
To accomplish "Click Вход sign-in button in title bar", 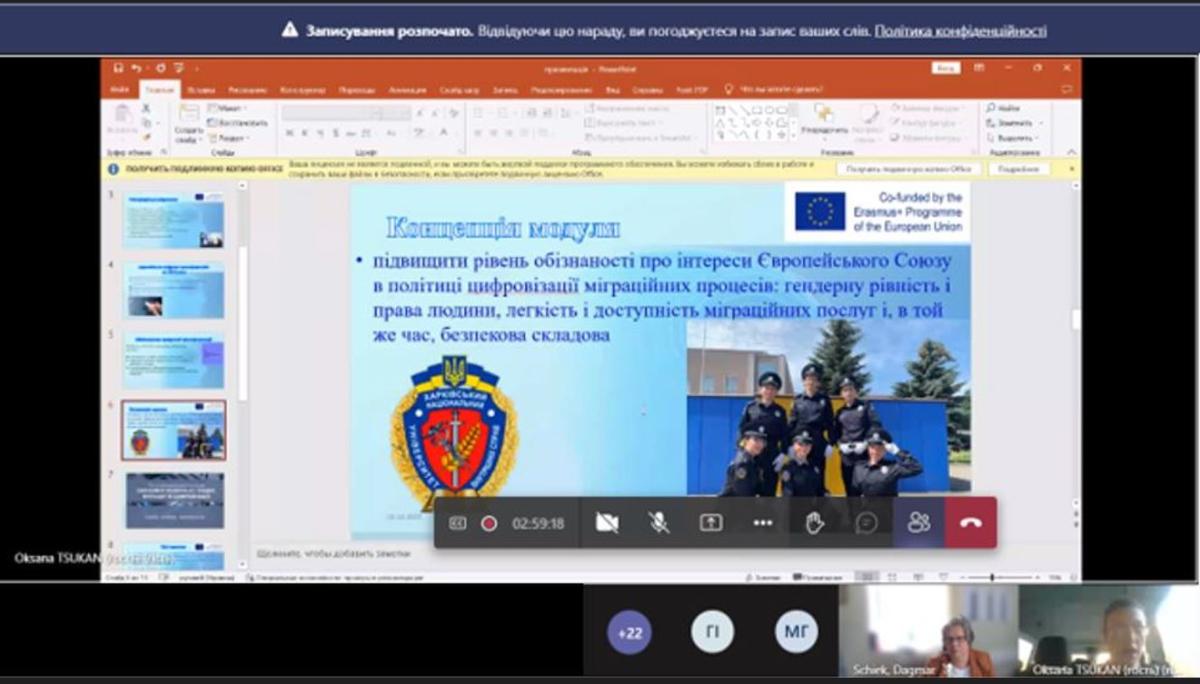I will (945, 68).
